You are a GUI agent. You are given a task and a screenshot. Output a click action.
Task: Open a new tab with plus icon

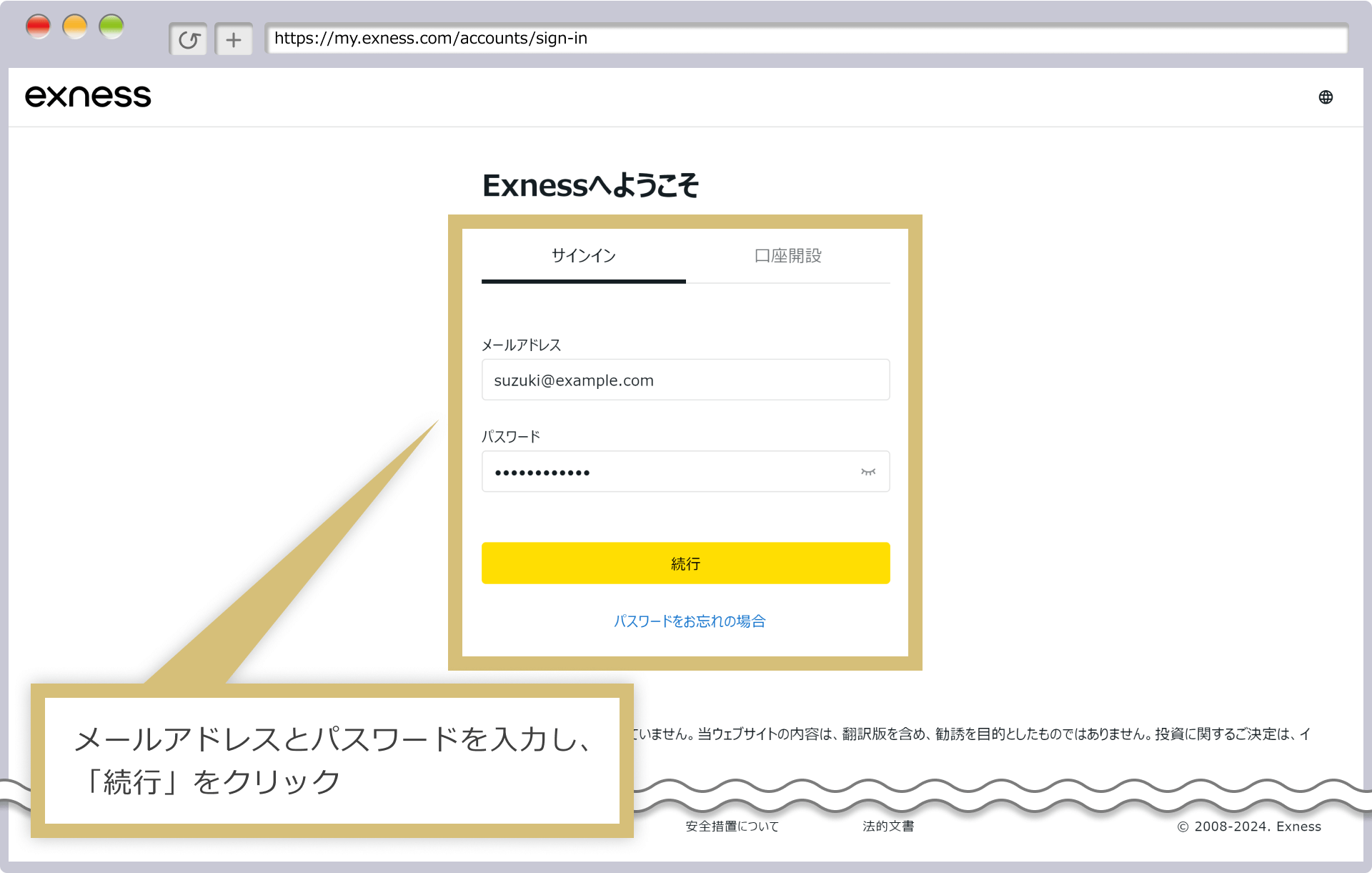click(234, 39)
